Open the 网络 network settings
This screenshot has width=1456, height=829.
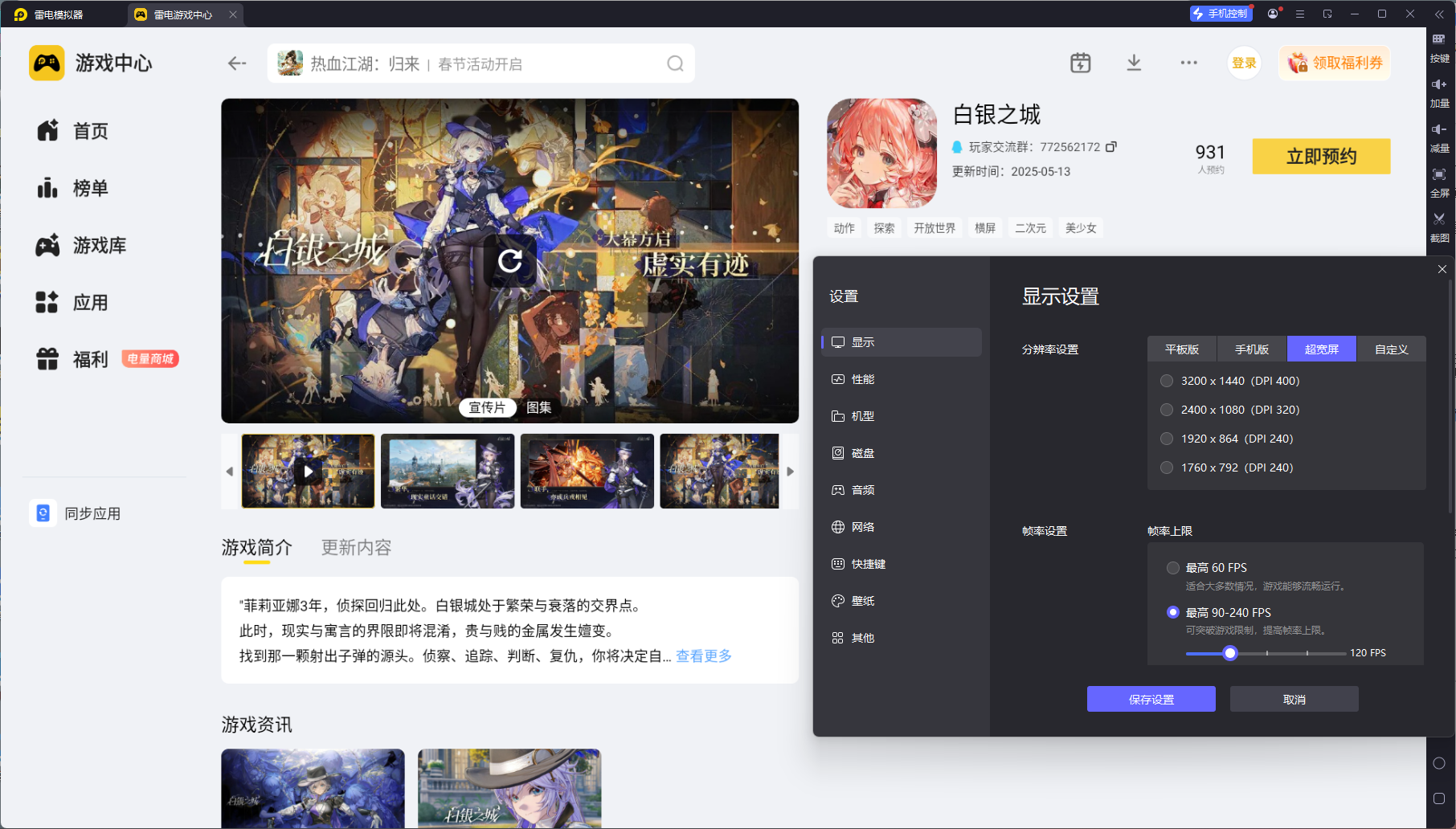click(902, 527)
